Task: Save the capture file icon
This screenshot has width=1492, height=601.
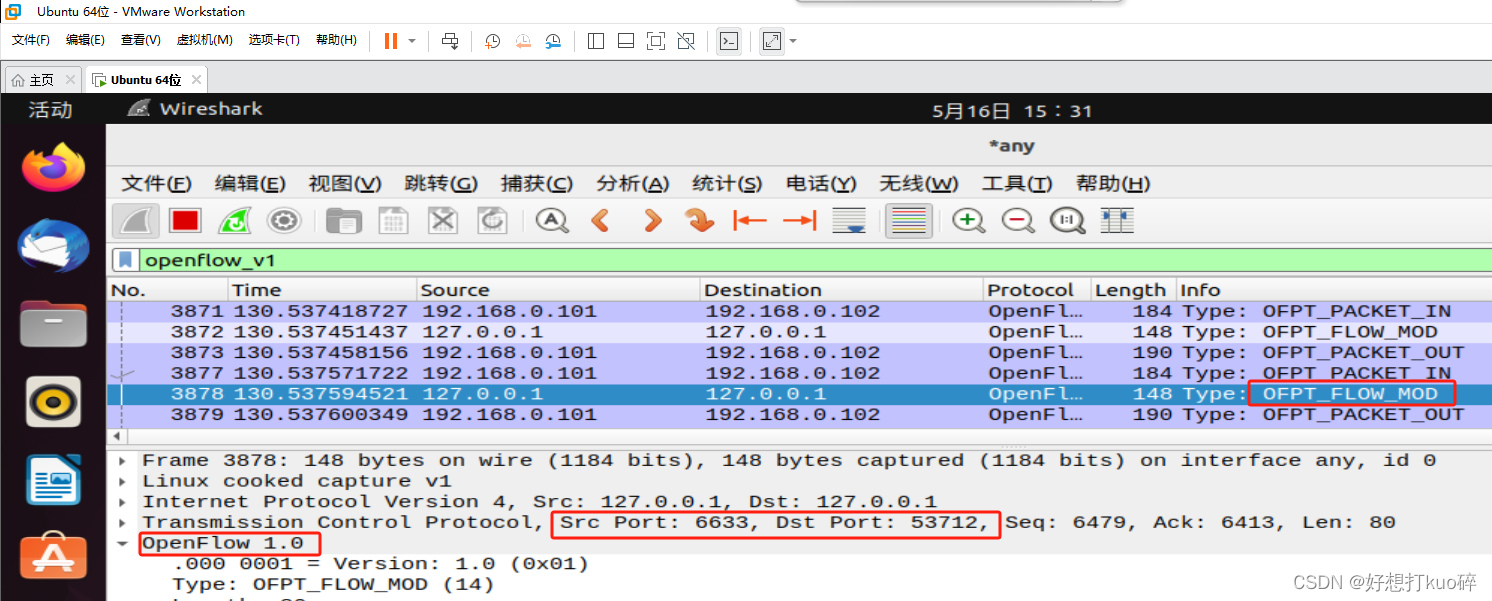Action: tap(393, 220)
